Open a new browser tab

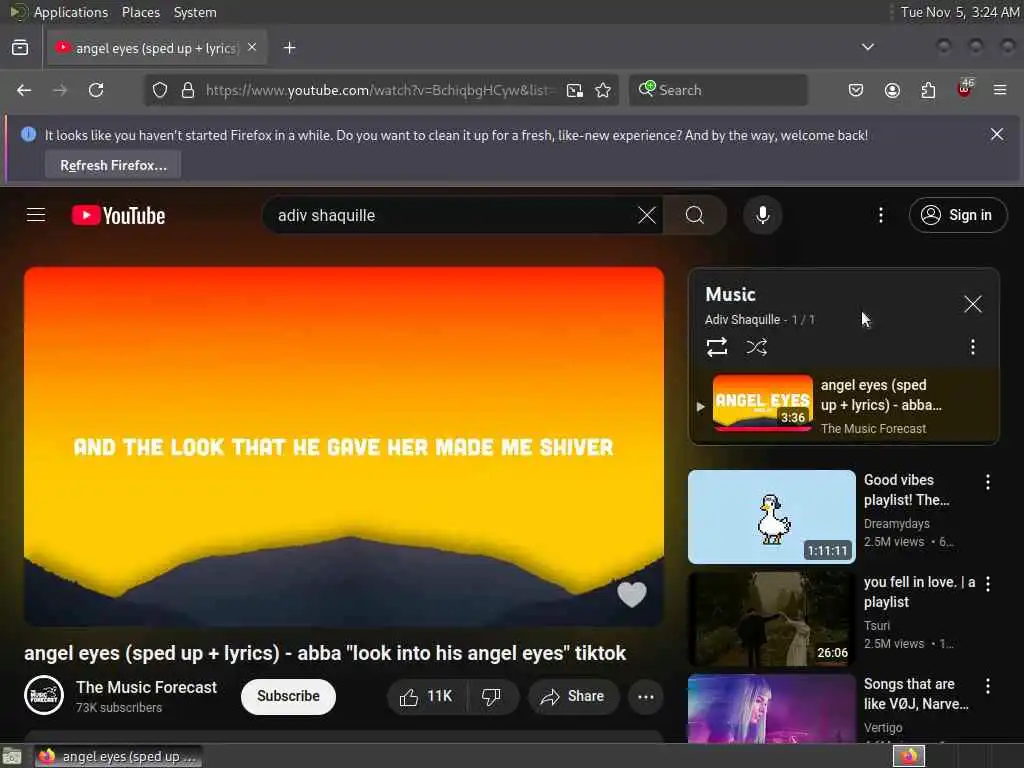tap(289, 48)
